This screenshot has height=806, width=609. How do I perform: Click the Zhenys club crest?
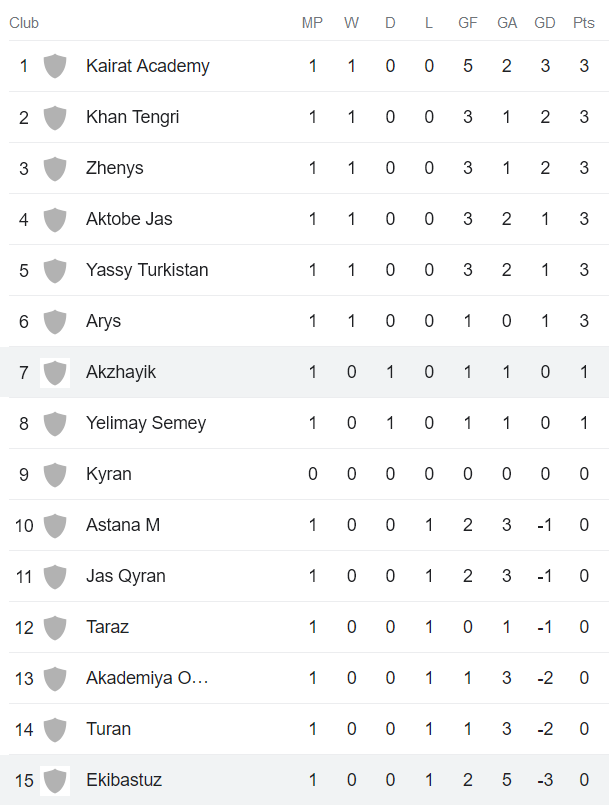[55, 168]
